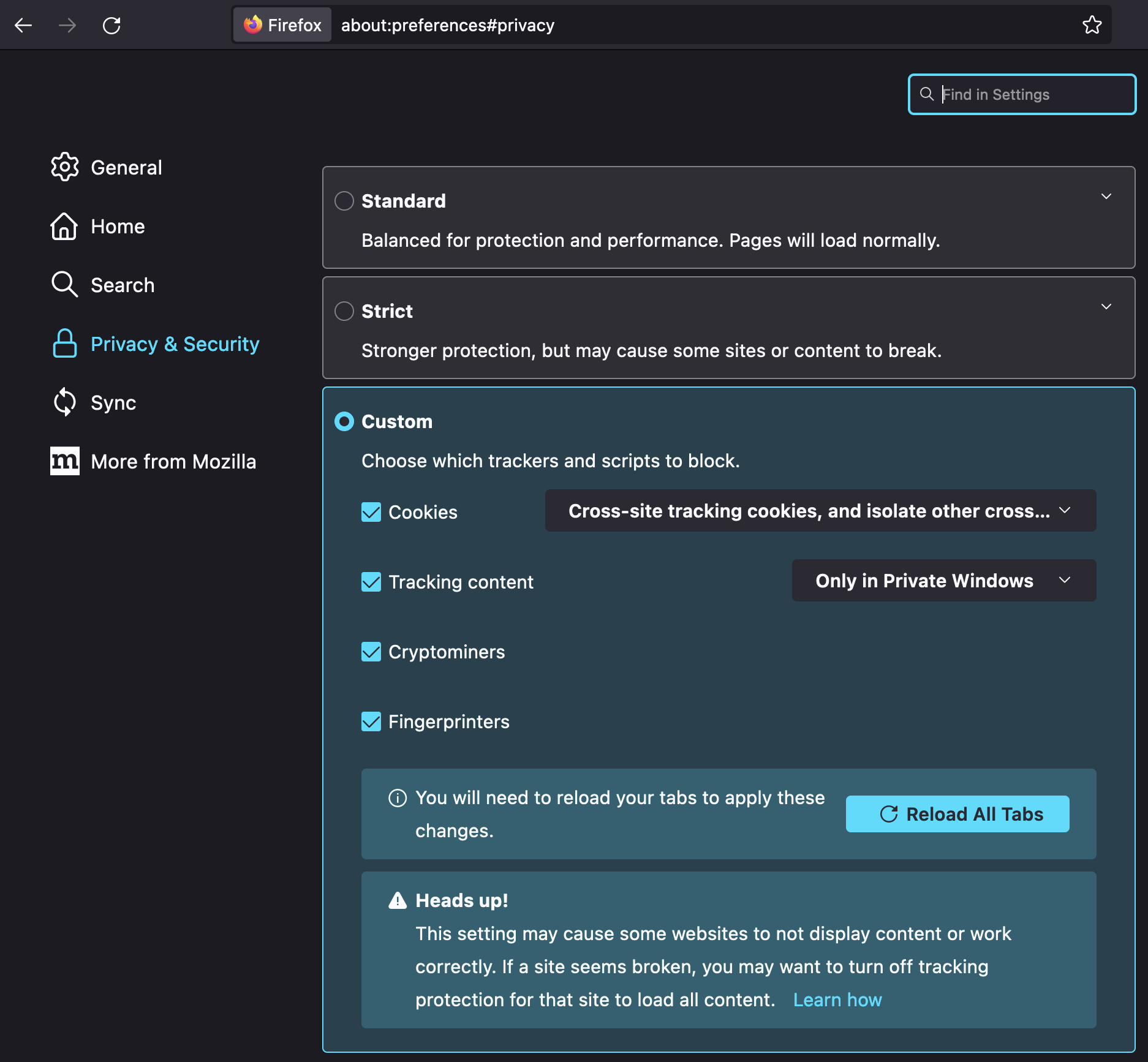Image resolution: width=1148 pixels, height=1062 pixels.
Task: Uncheck the Tracking content checkbox
Action: click(x=371, y=582)
